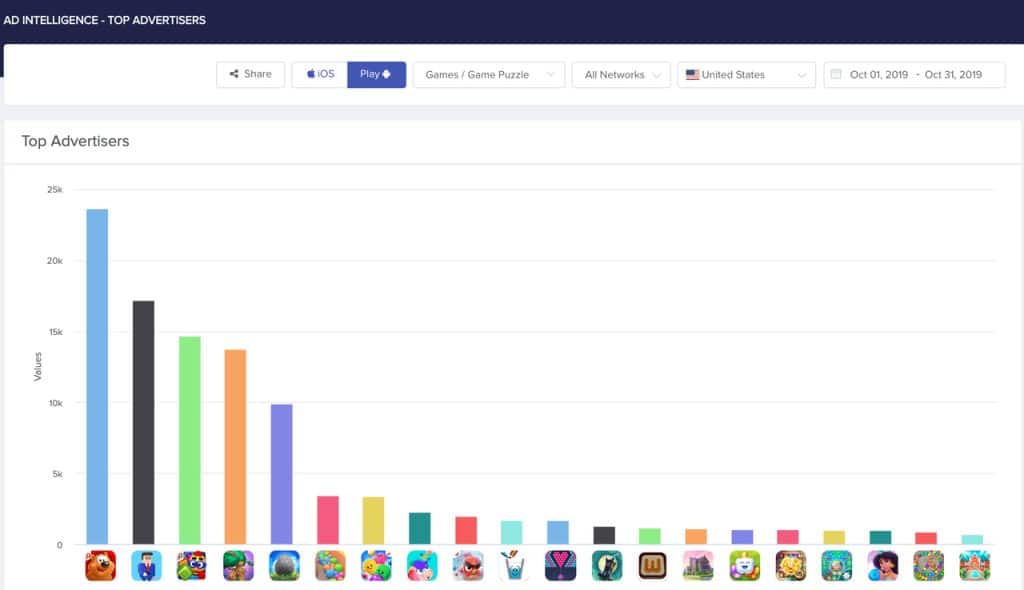1024x590 pixels.
Task: Open the man in blue suit app icon
Action: [x=146, y=566]
